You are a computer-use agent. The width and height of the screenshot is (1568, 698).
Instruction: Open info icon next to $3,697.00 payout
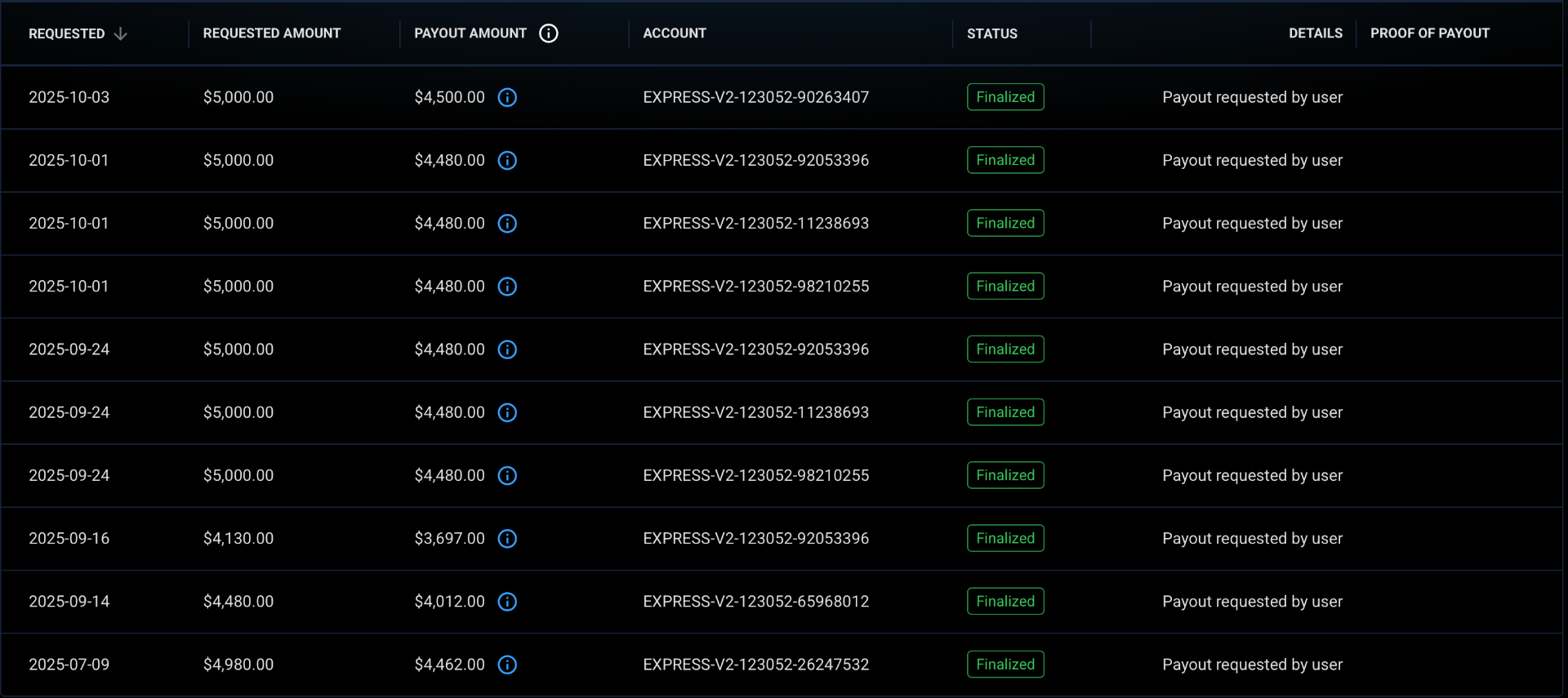click(507, 539)
